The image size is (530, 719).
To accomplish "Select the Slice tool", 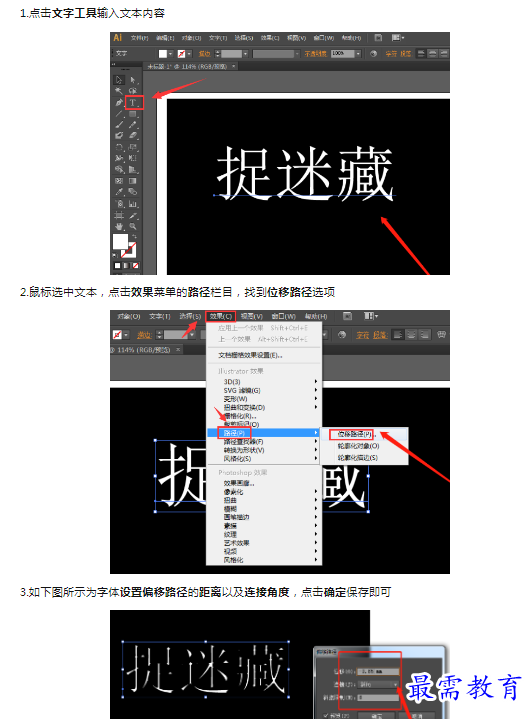I will (x=133, y=215).
